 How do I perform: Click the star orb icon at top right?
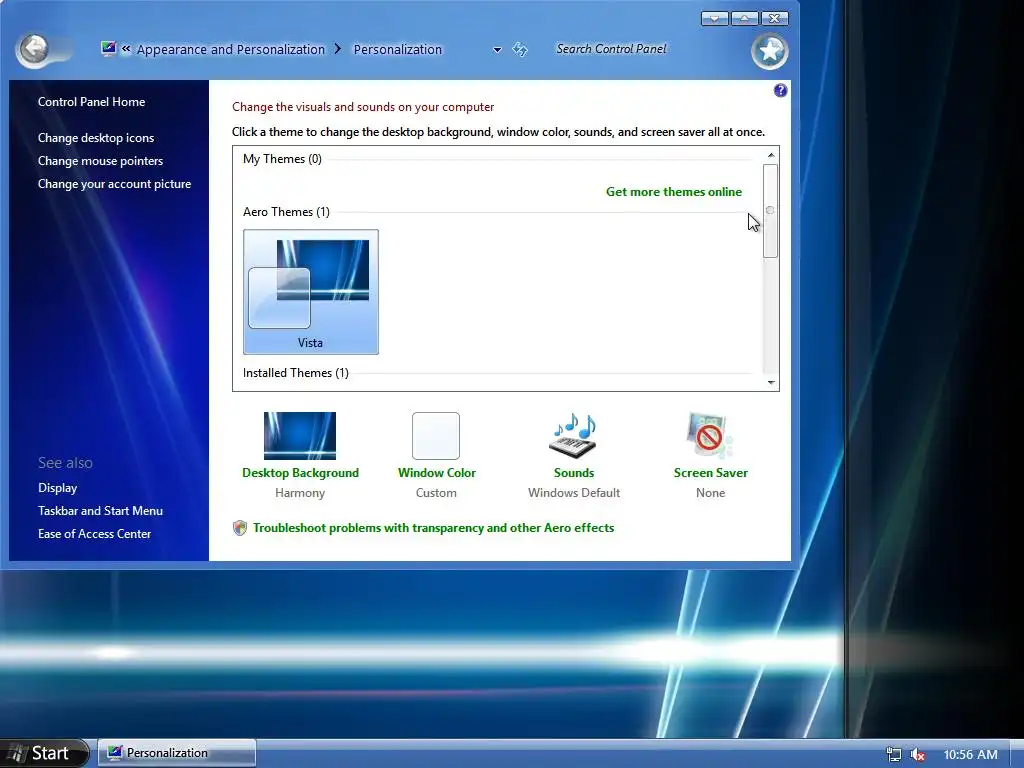point(769,51)
